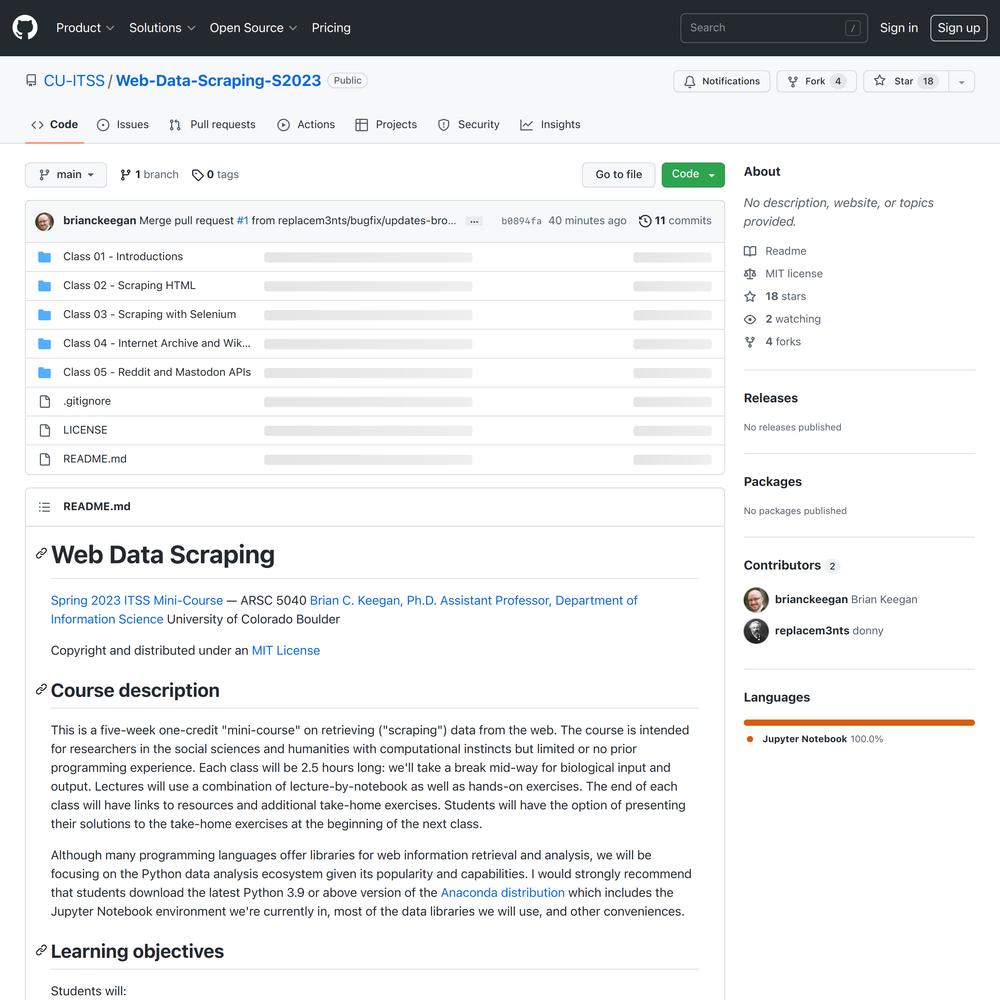Open commit hash b0894fa

(x=521, y=221)
